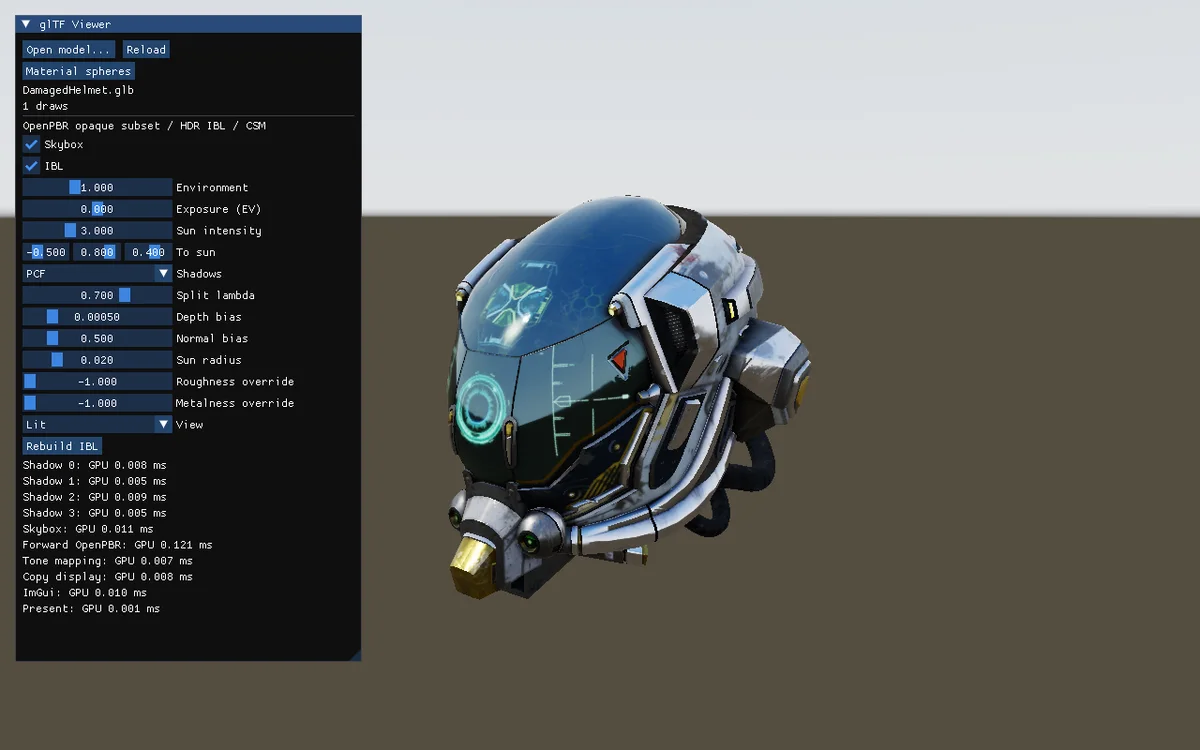
Task: Click the Open model... button
Action: point(68,50)
